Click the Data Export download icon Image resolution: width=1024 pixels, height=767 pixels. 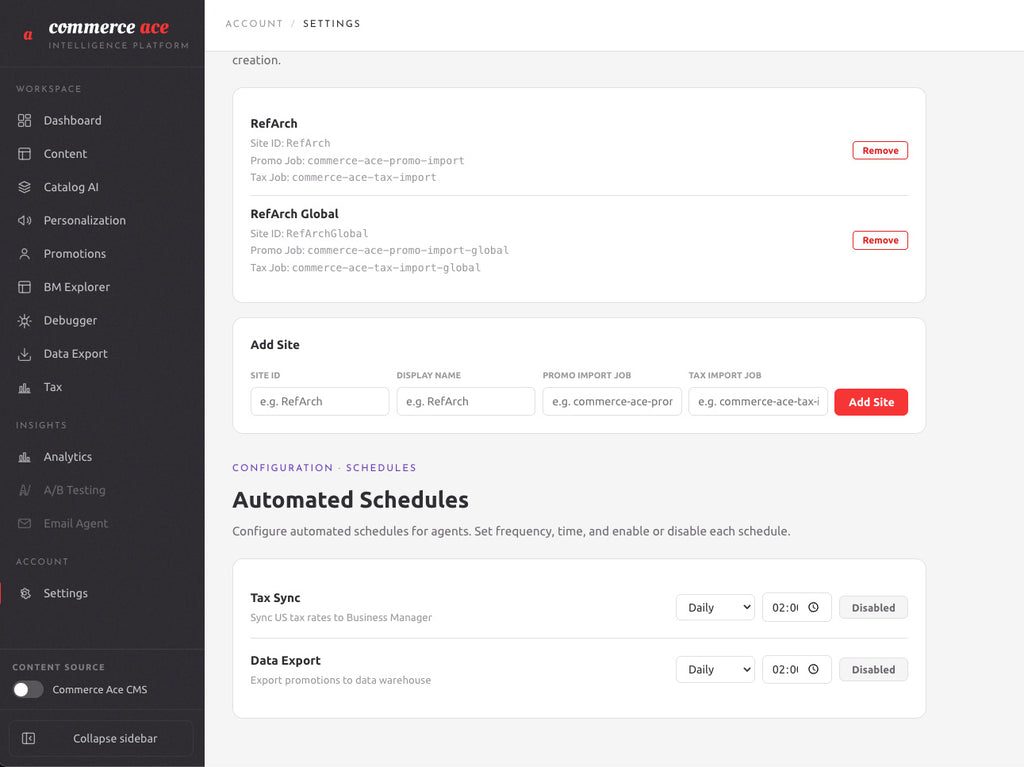[24, 353]
